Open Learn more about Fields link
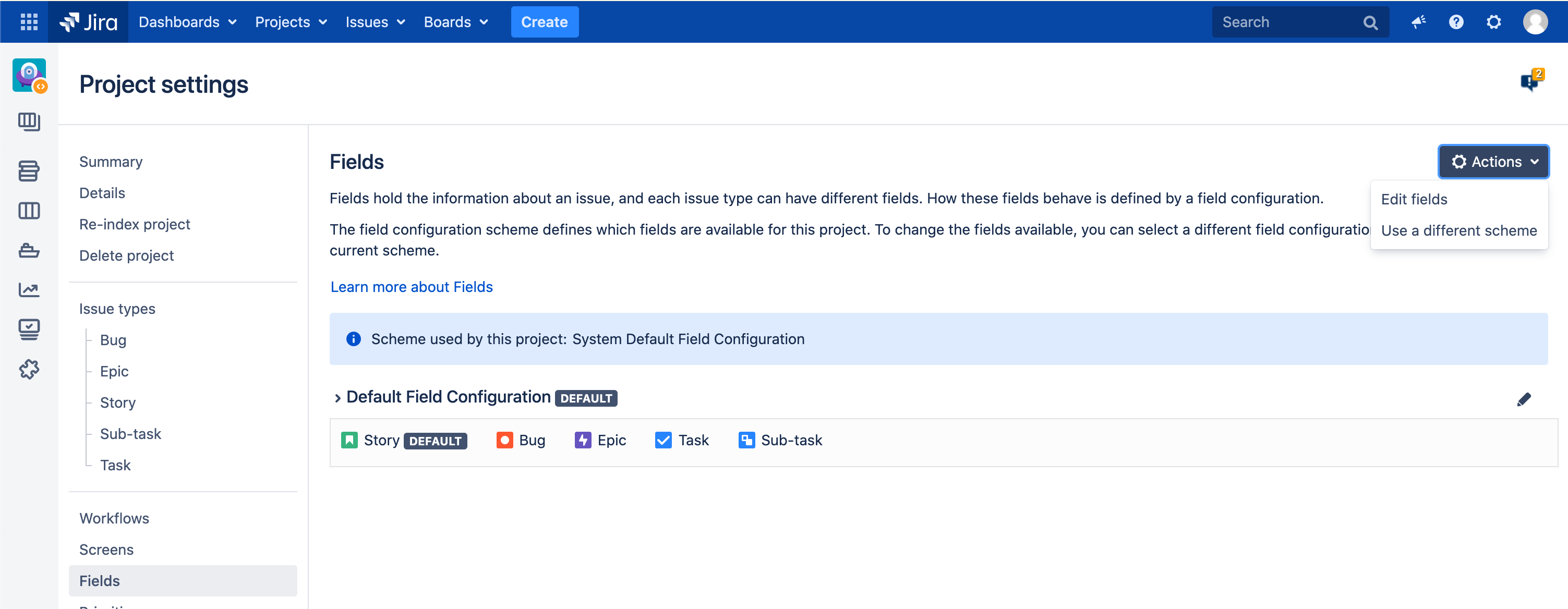 412,287
